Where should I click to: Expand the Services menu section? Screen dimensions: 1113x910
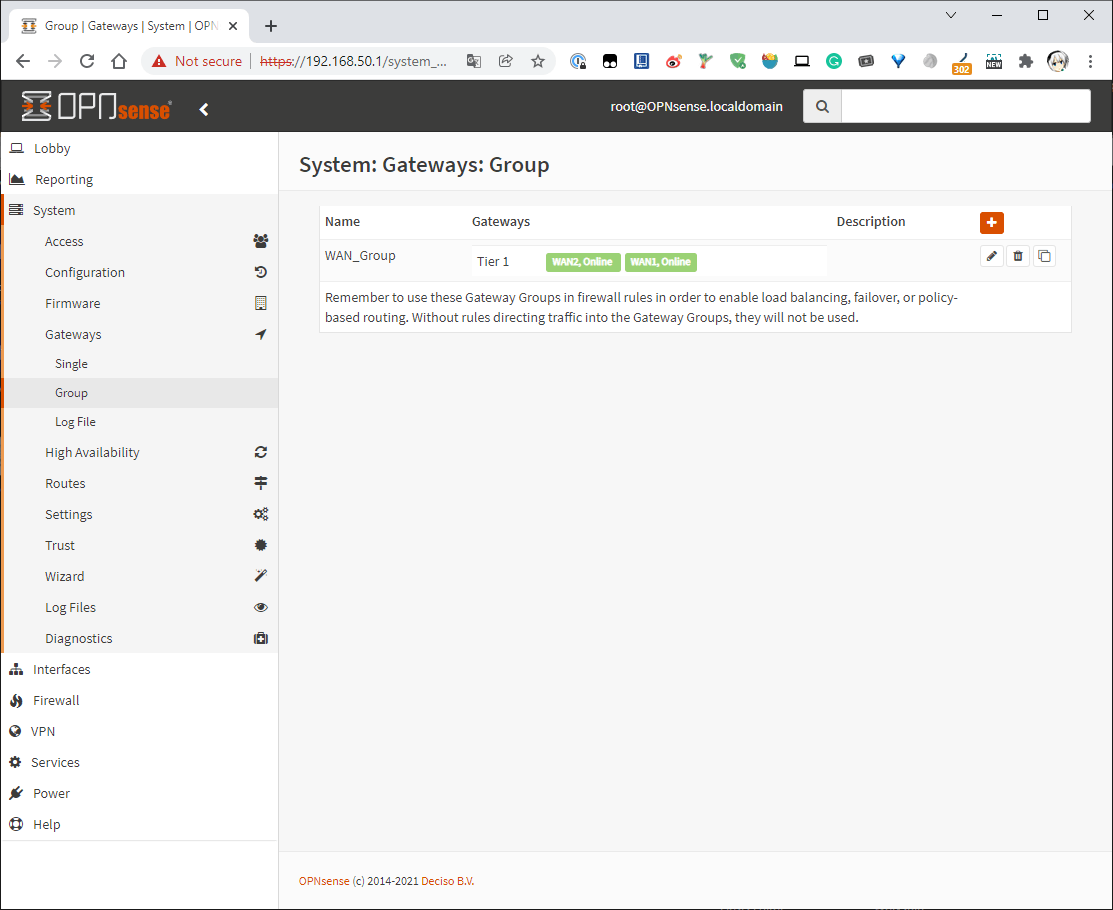[55, 762]
